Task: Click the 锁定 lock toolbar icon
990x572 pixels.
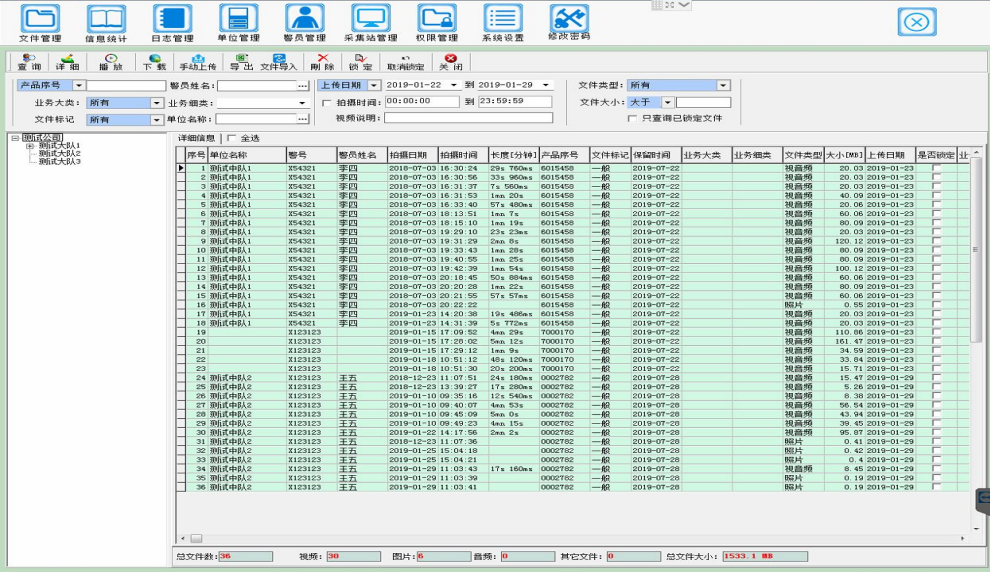Action: click(361, 62)
